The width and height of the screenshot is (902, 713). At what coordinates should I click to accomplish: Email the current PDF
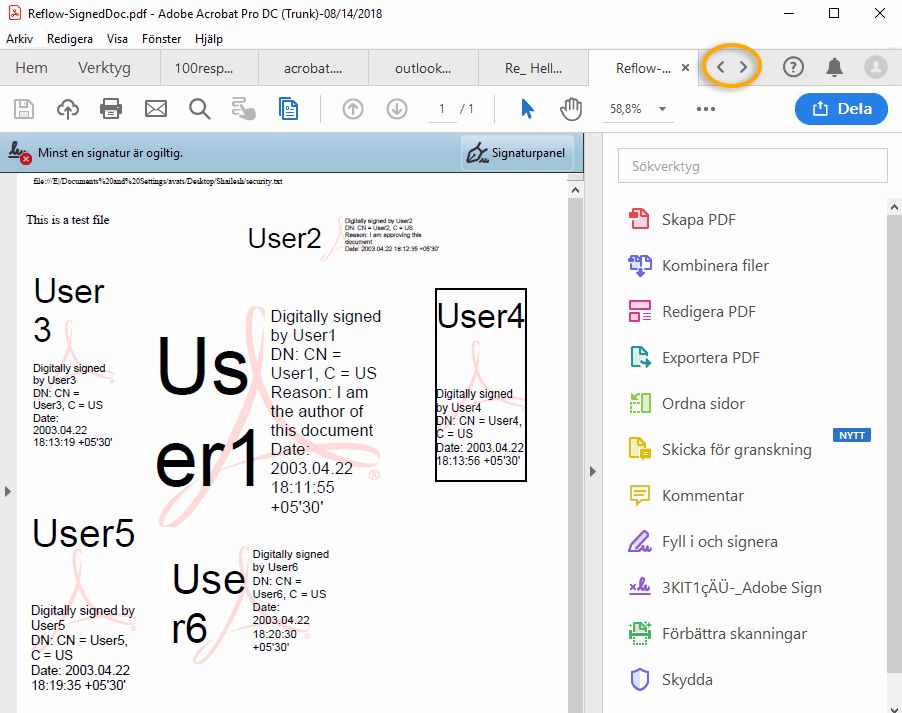153,108
